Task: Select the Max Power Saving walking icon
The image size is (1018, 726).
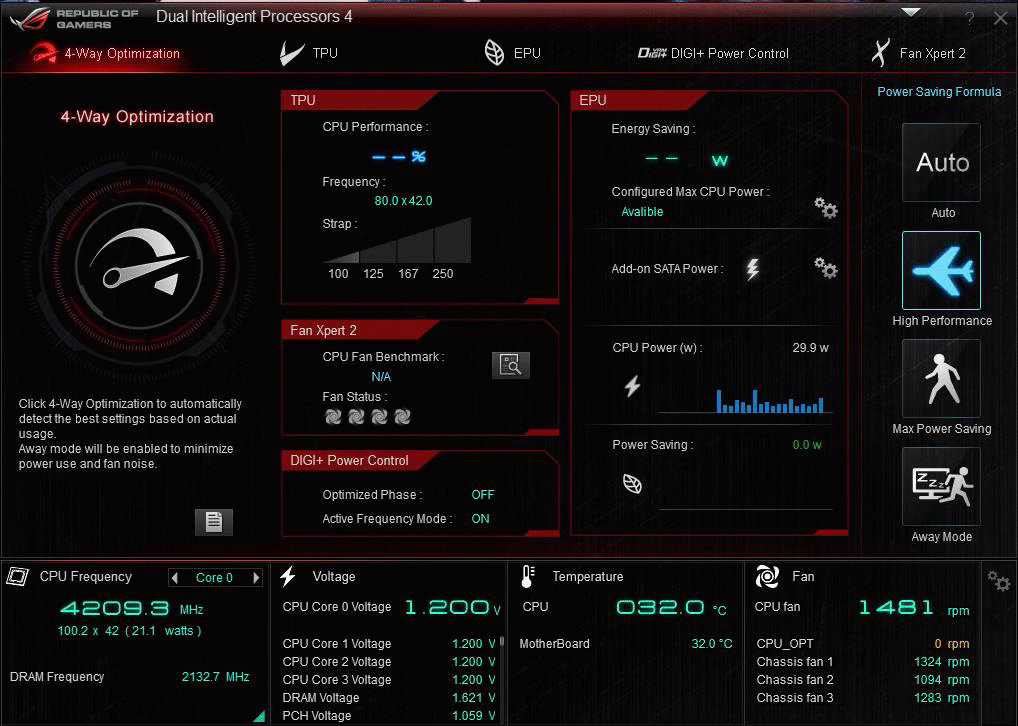Action: 941,379
